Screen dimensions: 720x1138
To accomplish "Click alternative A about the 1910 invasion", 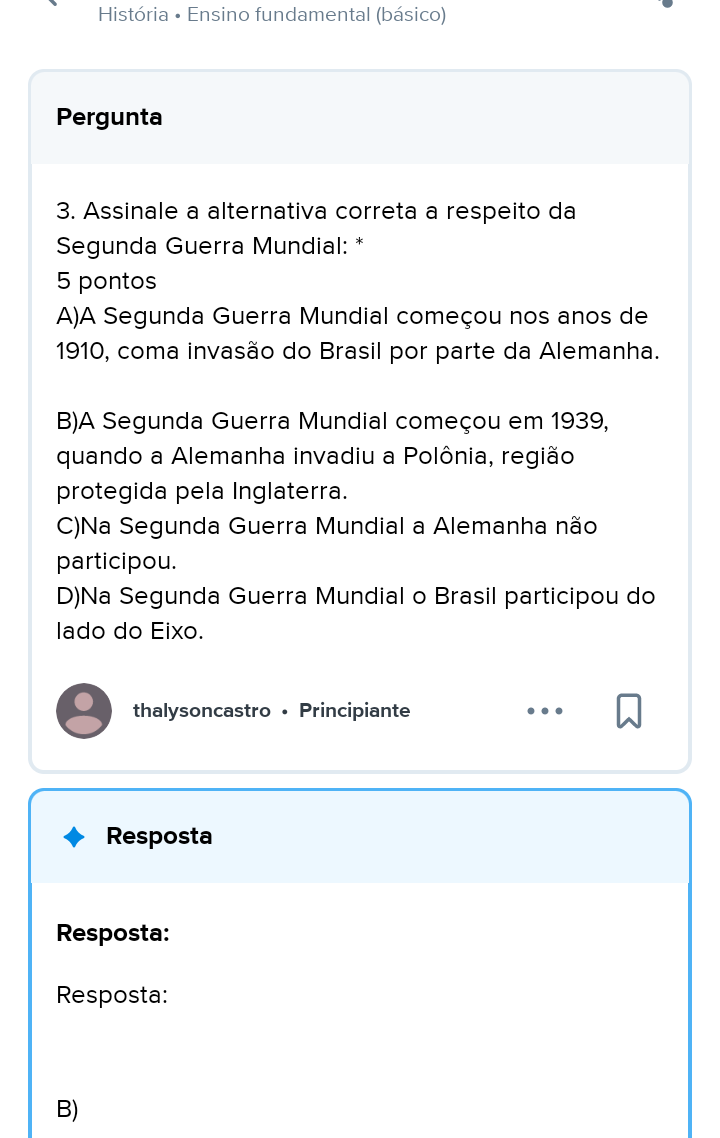I will (357, 334).
